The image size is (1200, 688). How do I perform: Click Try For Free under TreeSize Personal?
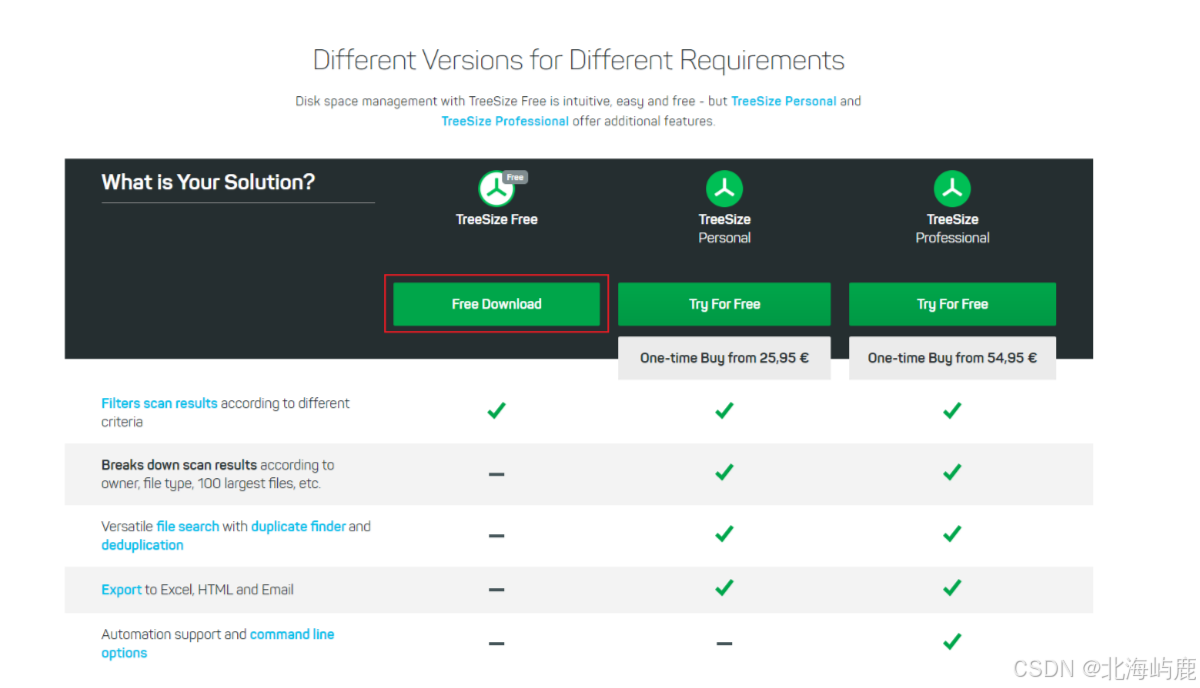click(724, 304)
